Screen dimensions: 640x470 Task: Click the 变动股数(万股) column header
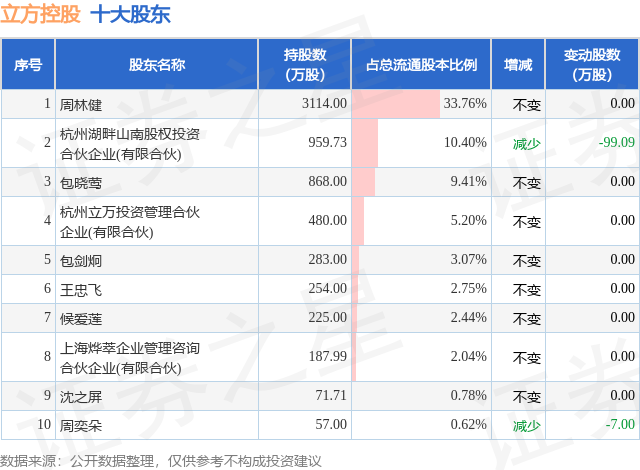pos(592,64)
